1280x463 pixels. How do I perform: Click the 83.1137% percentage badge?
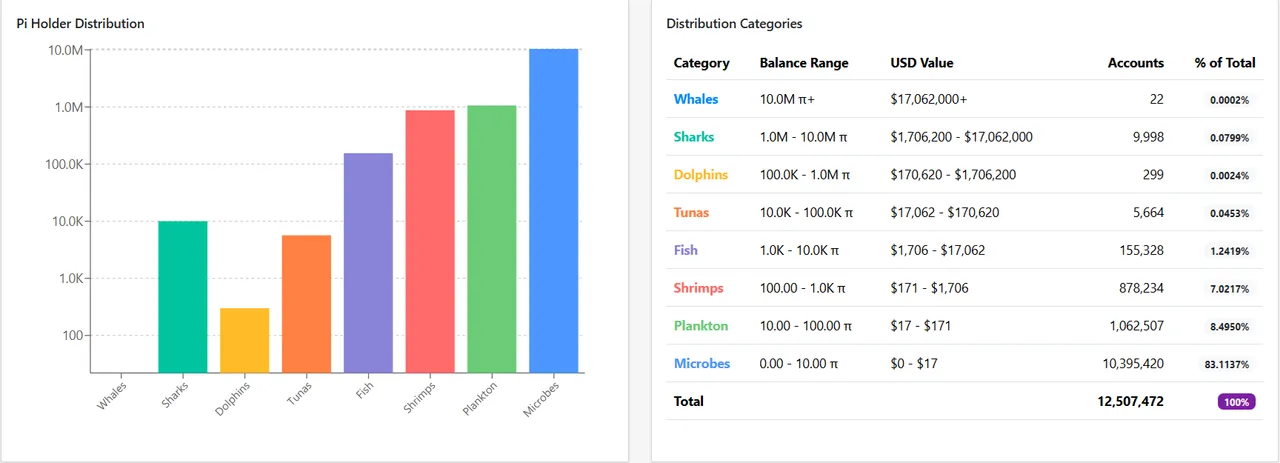tap(1226, 364)
